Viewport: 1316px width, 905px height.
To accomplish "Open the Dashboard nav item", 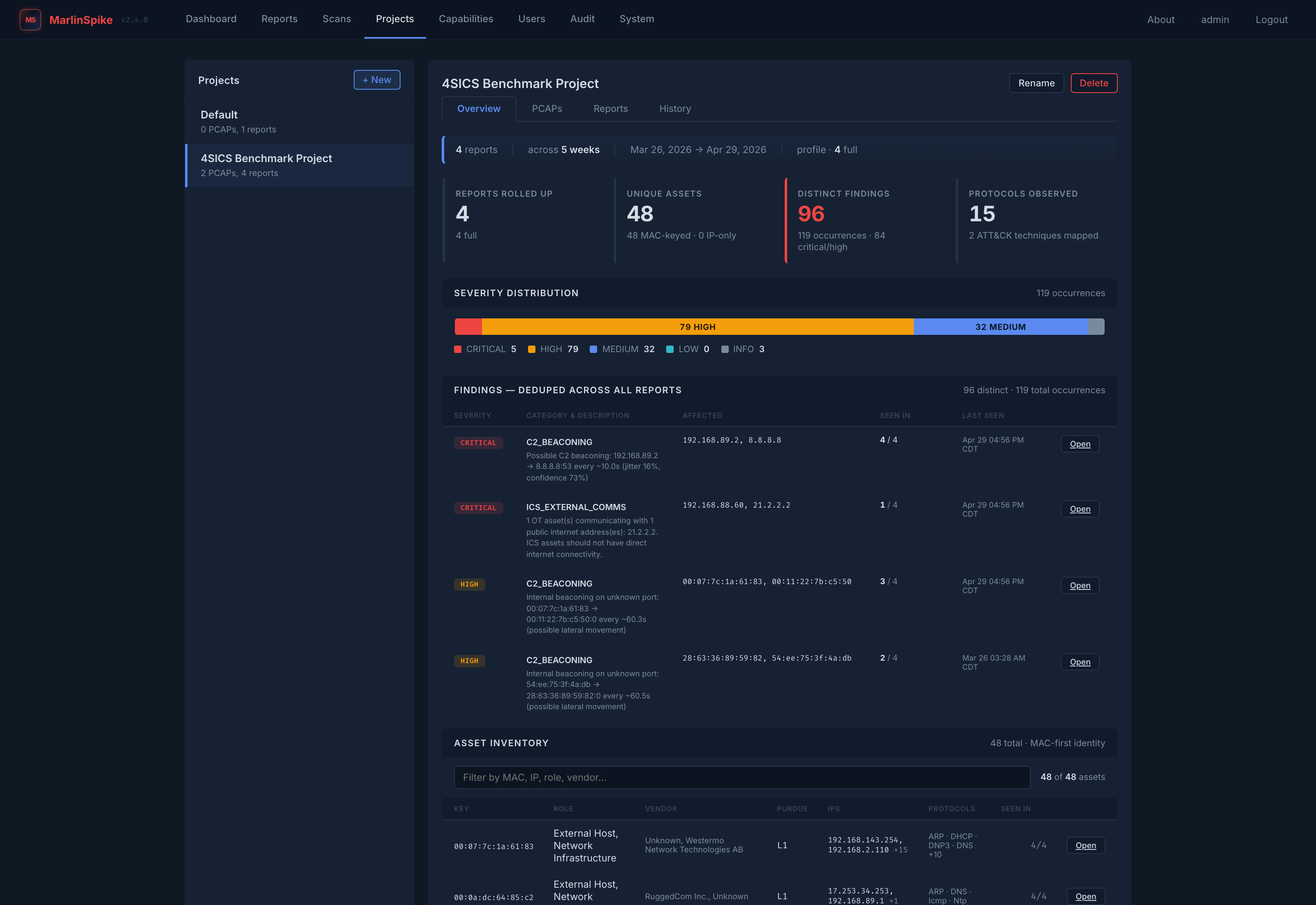I will click(x=211, y=19).
